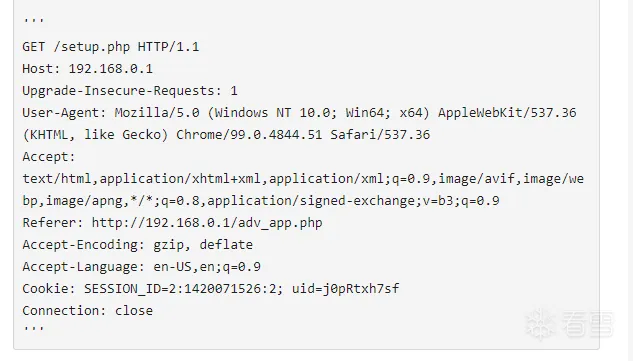This screenshot has width=633, height=361.
Task: Click the User-Agent Mozilla/5.0 line
Action: click(x=299, y=113)
